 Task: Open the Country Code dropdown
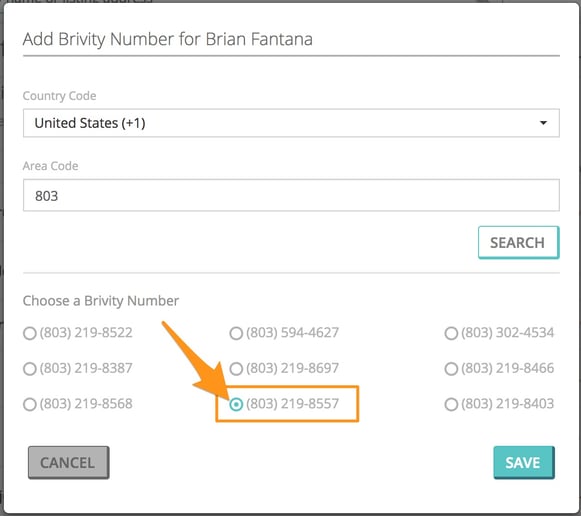click(291, 123)
